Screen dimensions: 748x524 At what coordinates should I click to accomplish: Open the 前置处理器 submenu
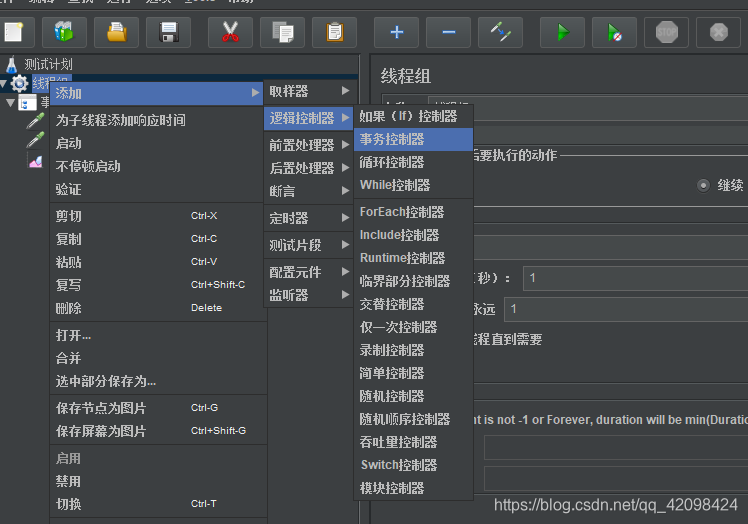(x=309, y=145)
